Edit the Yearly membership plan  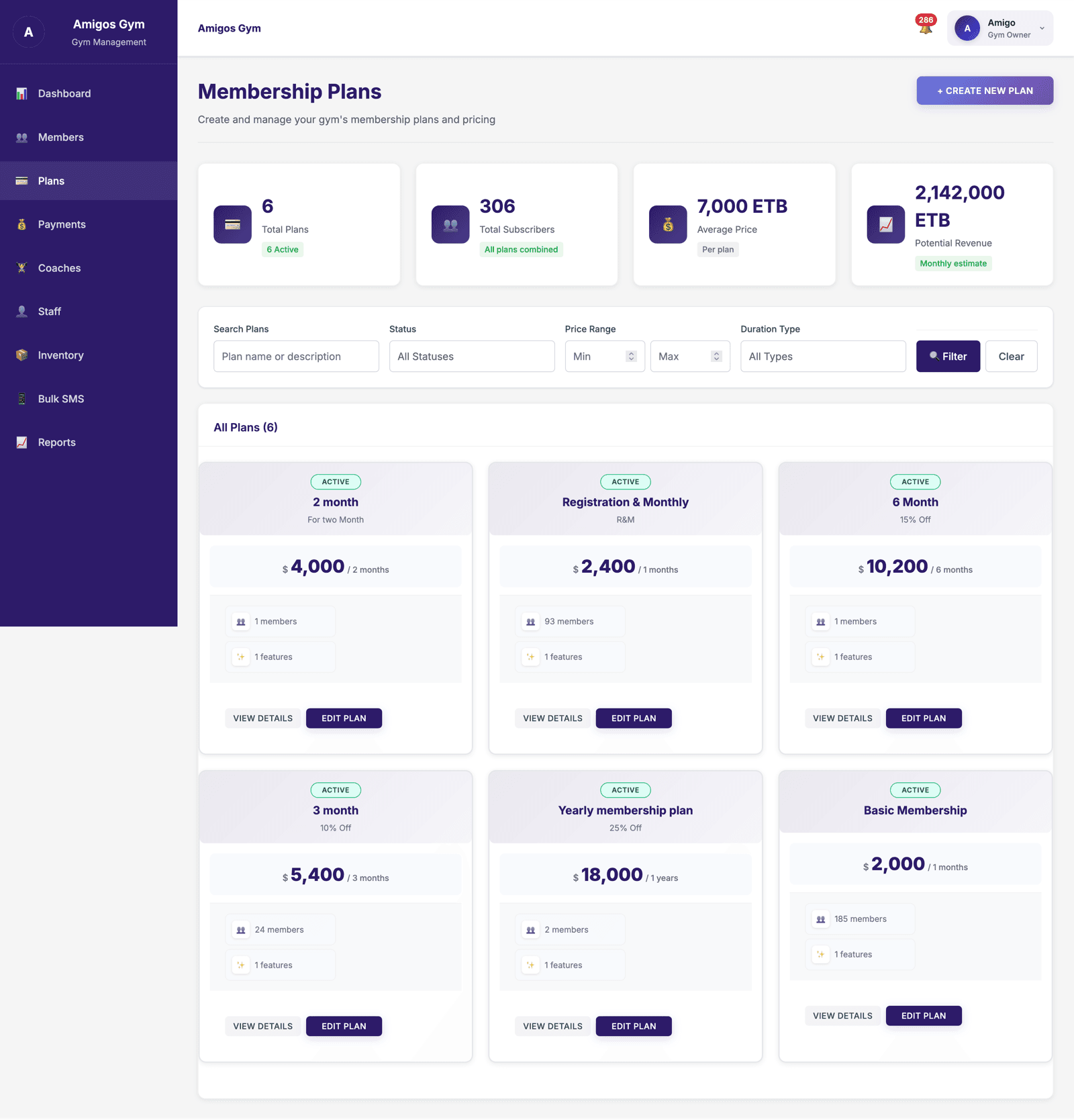[x=634, y=1026]
